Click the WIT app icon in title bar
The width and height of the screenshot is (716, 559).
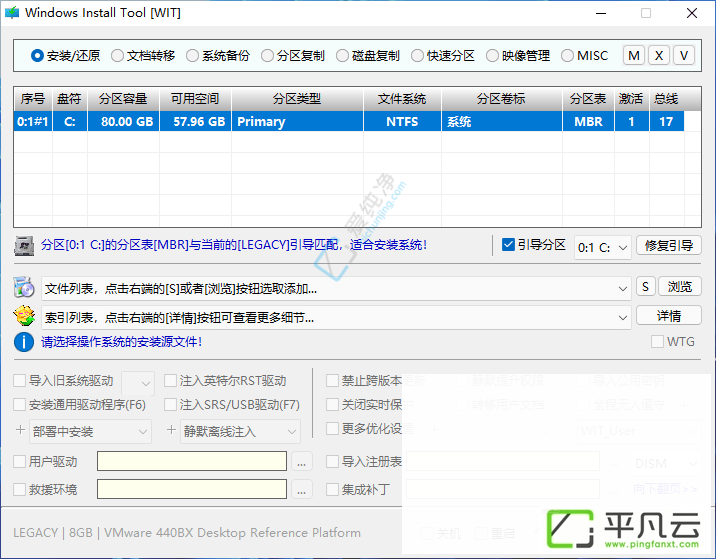[12, 13]
